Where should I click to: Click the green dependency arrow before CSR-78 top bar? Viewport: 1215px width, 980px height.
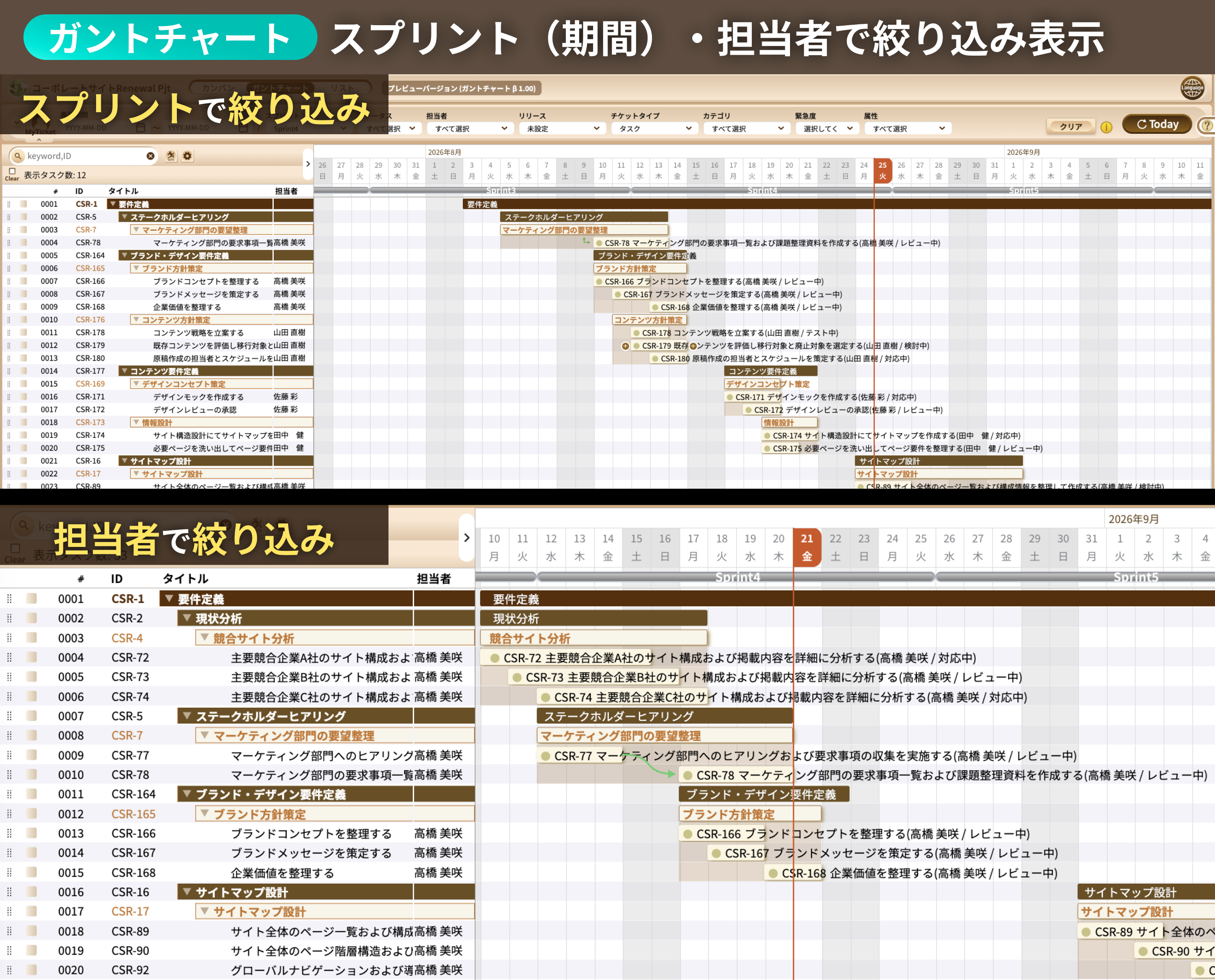pyautogui.click(x=586, y=241)
